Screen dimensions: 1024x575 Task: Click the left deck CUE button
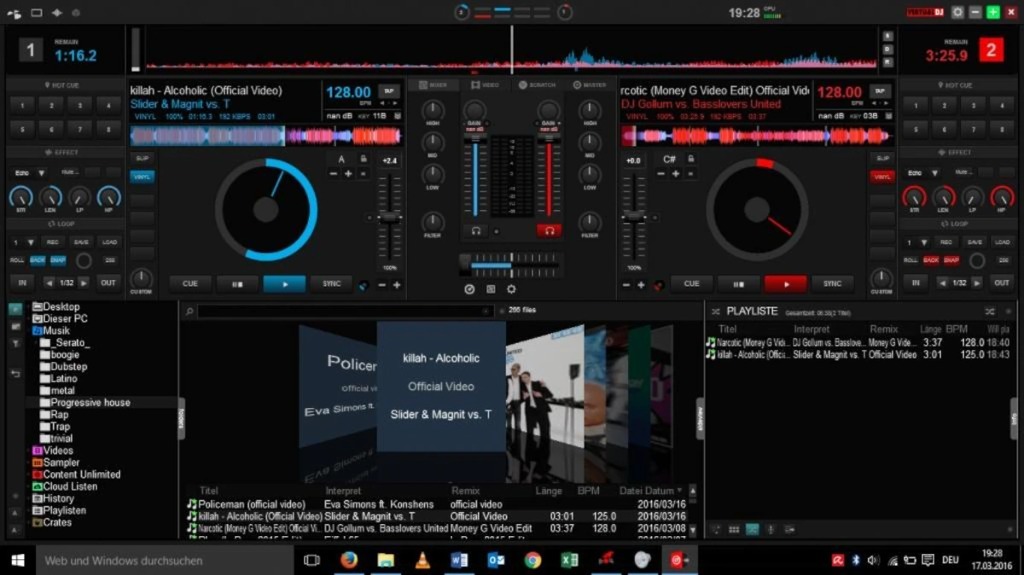190,284
